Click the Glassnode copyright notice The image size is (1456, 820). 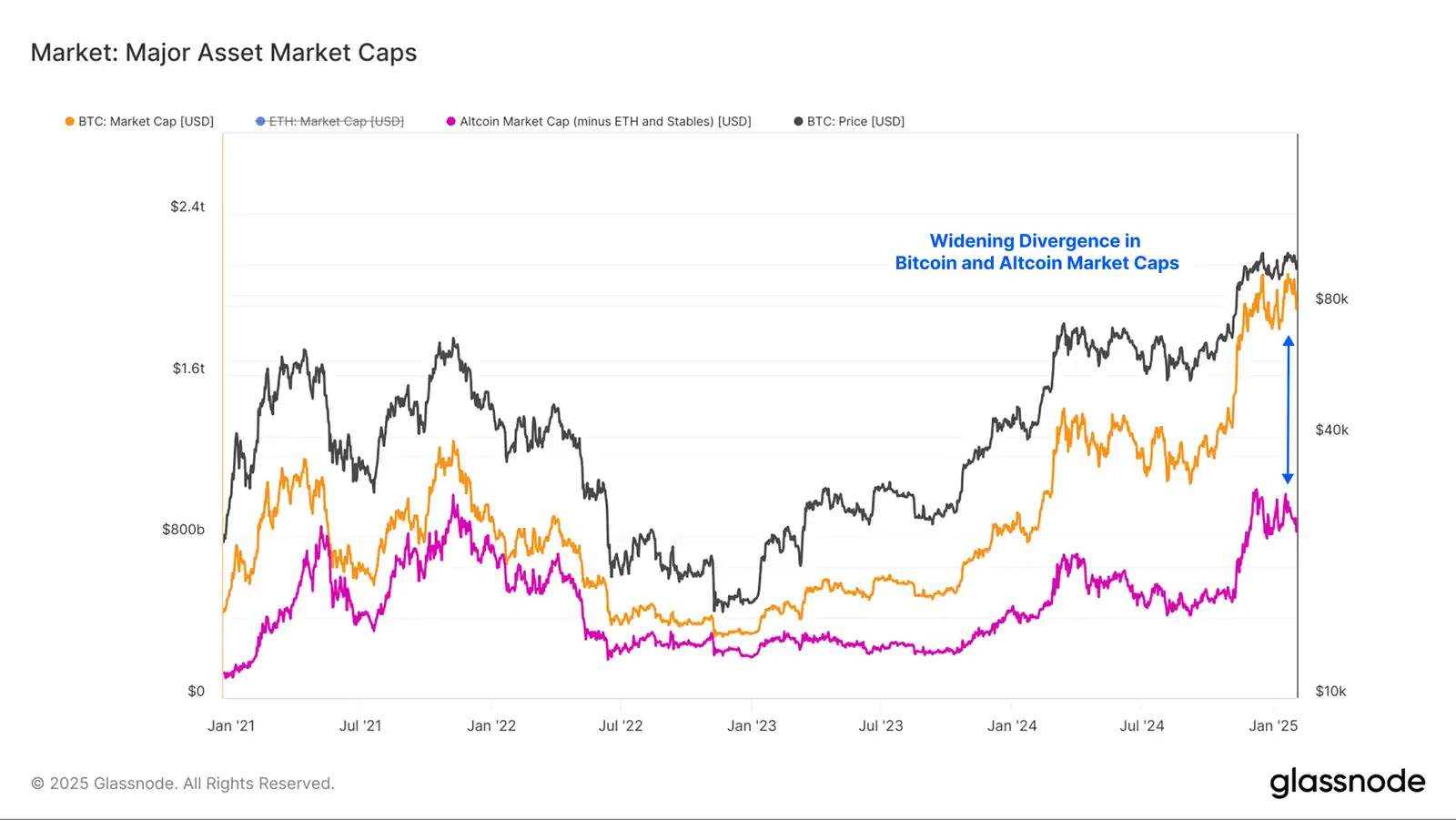point(183,784)
